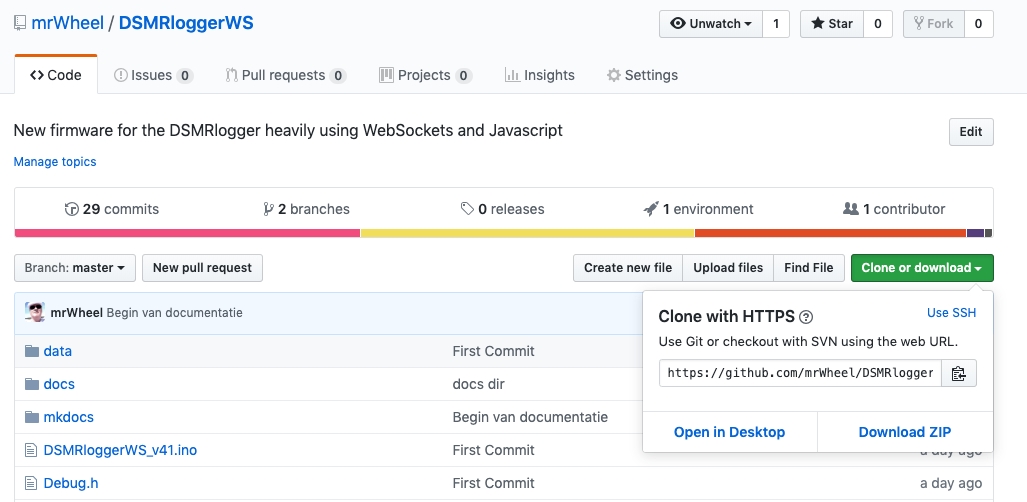Switch to the Issues tab
This screenshot has height=502, width=1027.
tap(152, 75)
